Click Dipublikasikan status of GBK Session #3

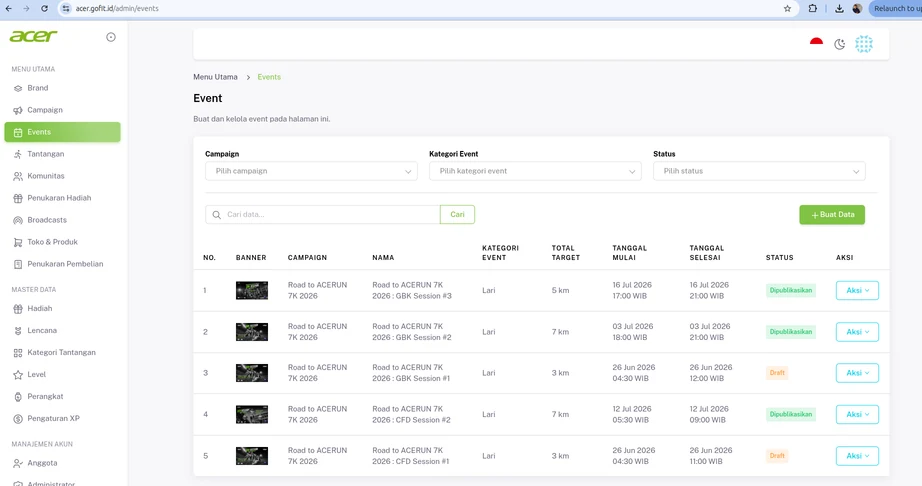click(791, 290)
